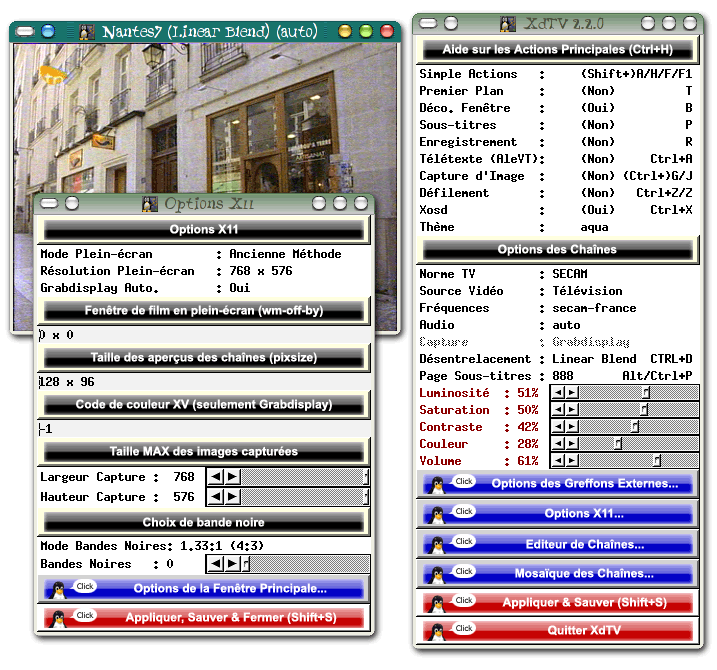Viewport: 717px width, 670px height.
Task: Increase Bandes Noires with right arrow
Action: click(232, 564)
